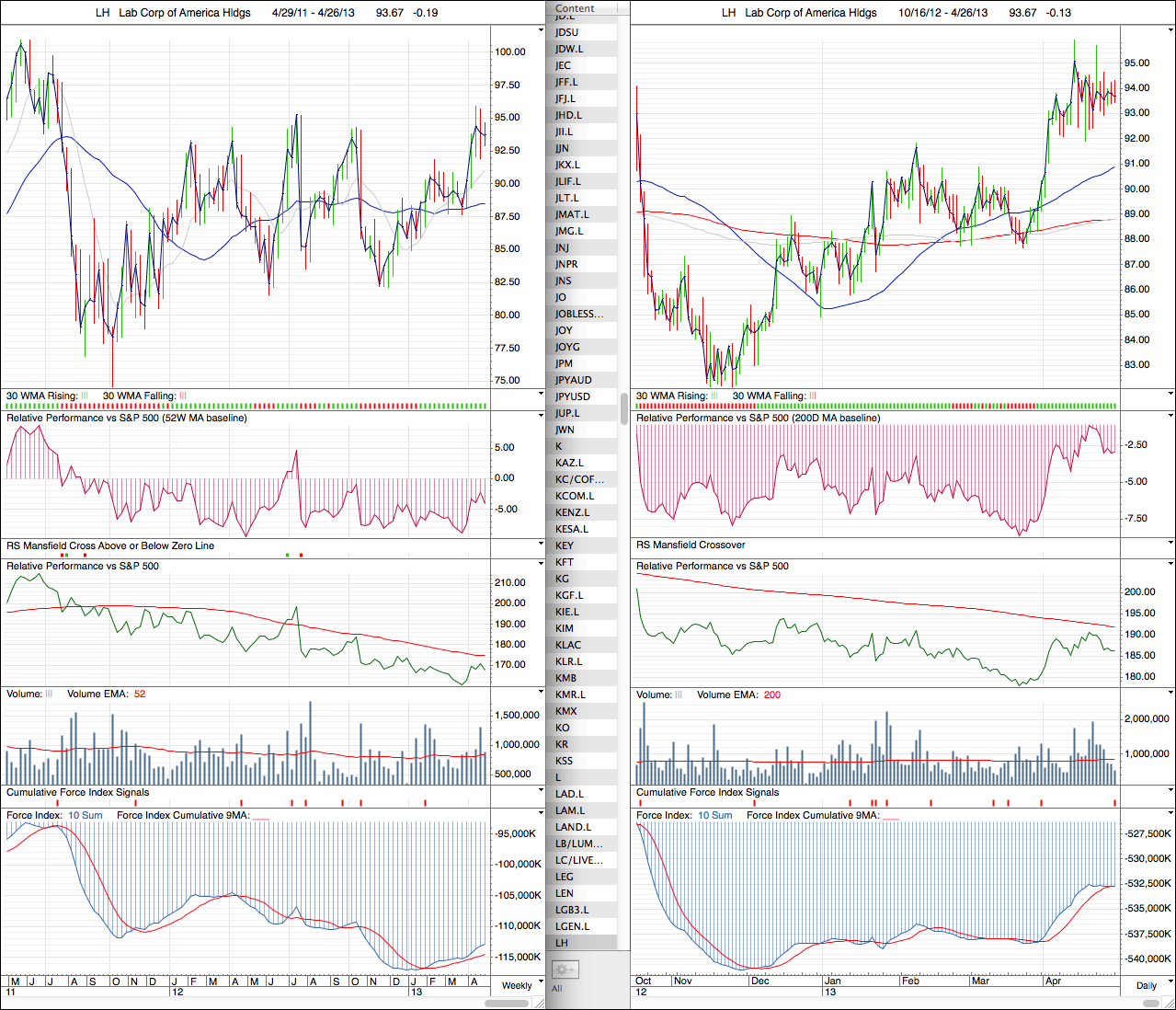This screenshot has height=1010, width=1176.
Task: Open daily Force Index panel menu arrow
Action: [x=1170, y=815]
